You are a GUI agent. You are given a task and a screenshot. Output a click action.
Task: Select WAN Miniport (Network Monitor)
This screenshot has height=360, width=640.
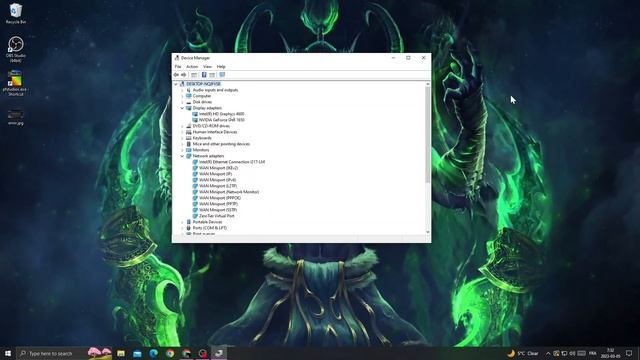pyautogui.click(x=229, y=192)
